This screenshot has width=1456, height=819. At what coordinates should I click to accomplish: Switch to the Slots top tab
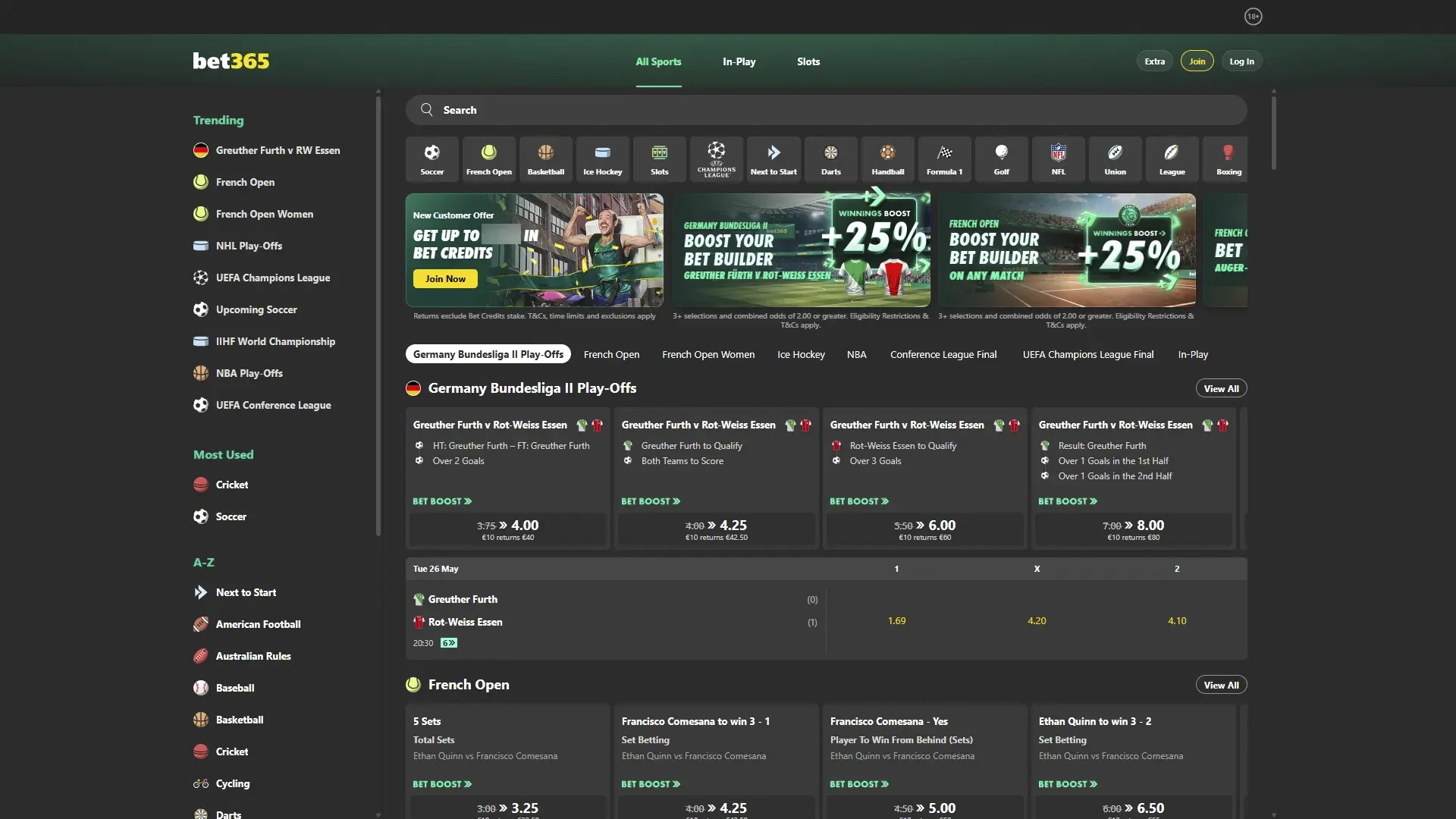(808, 61)
